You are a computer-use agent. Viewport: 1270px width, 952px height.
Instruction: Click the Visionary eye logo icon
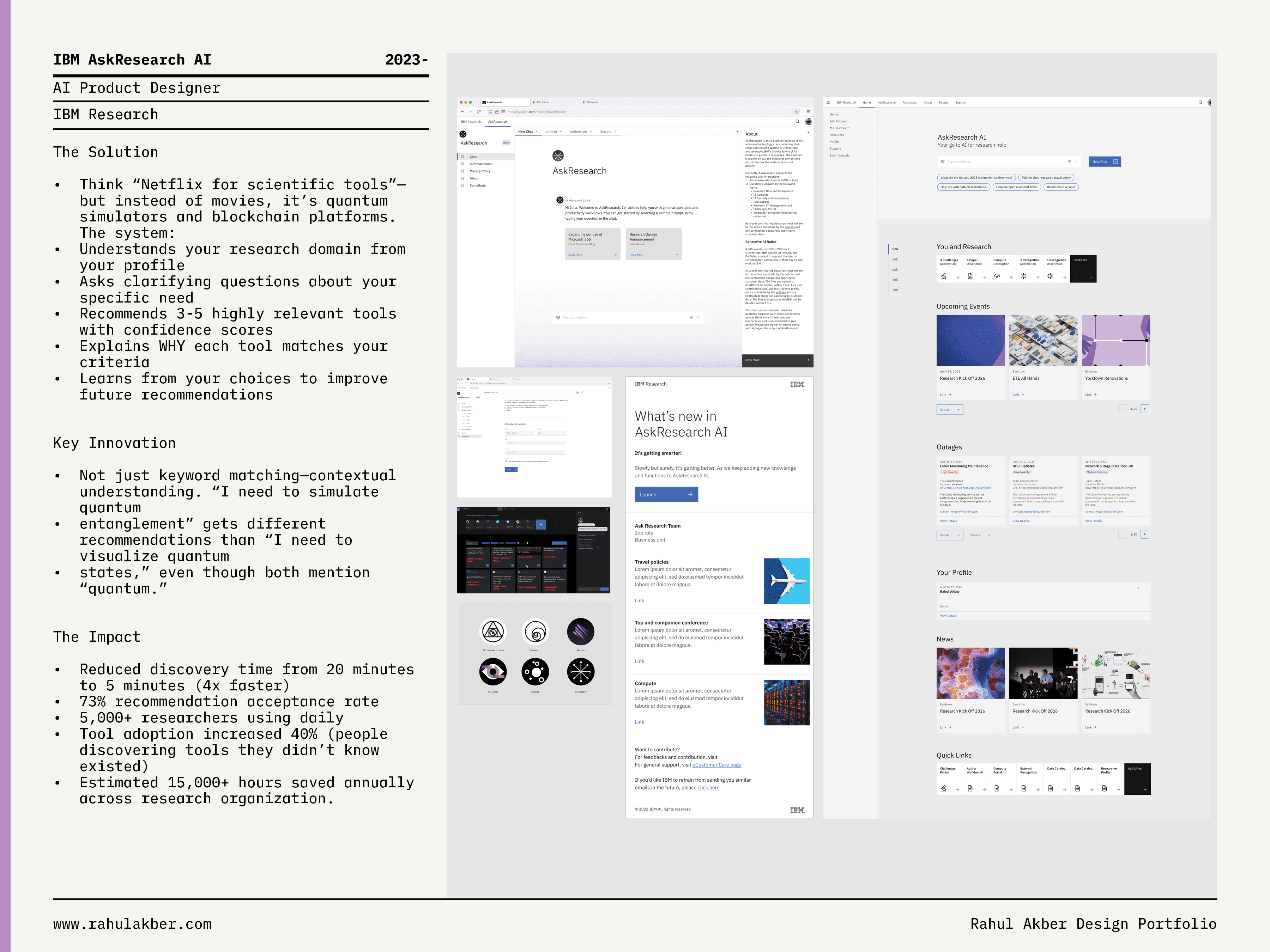coord(492,671)
